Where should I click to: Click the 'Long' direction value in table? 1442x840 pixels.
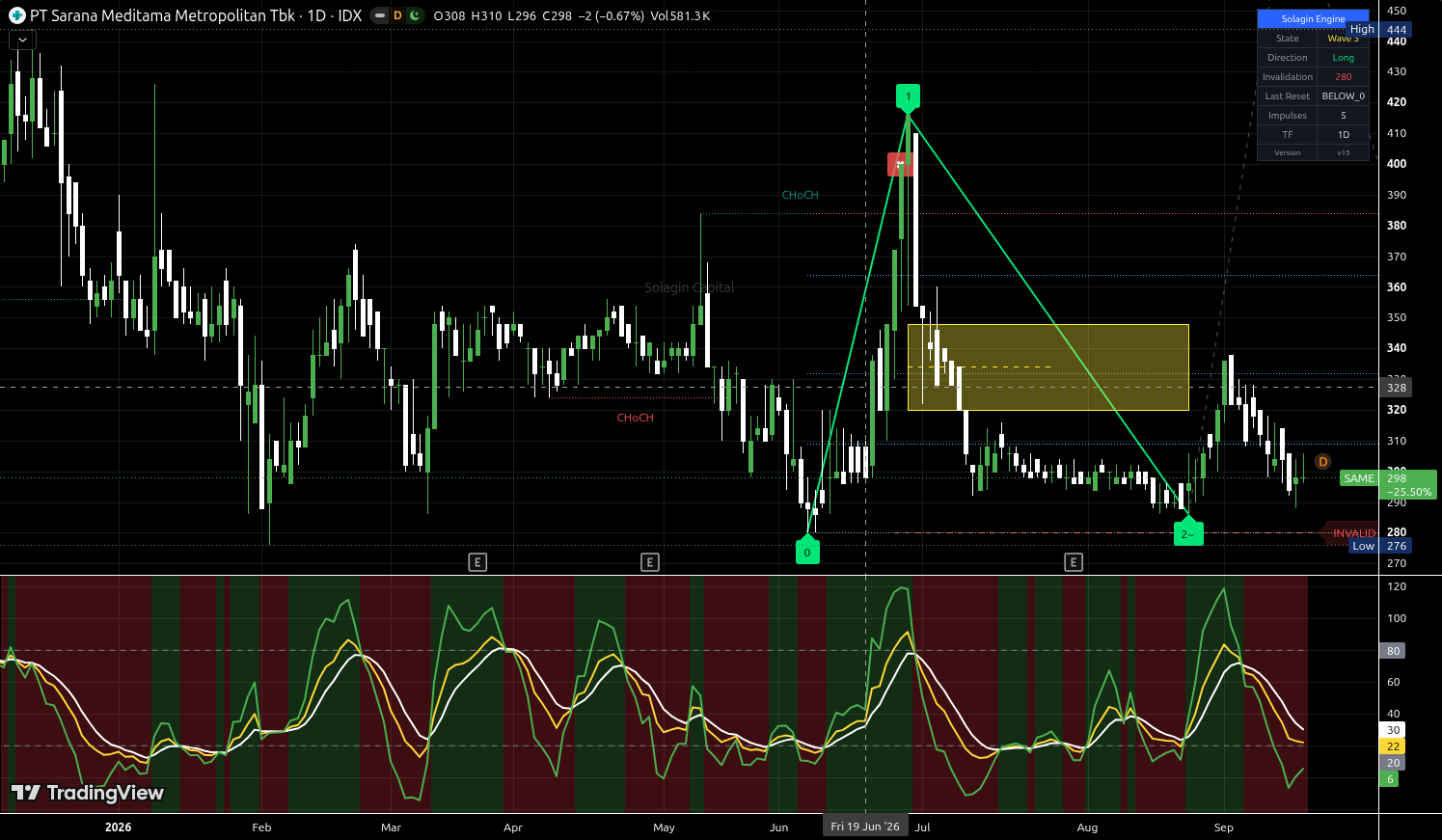tap(1344, 58)
